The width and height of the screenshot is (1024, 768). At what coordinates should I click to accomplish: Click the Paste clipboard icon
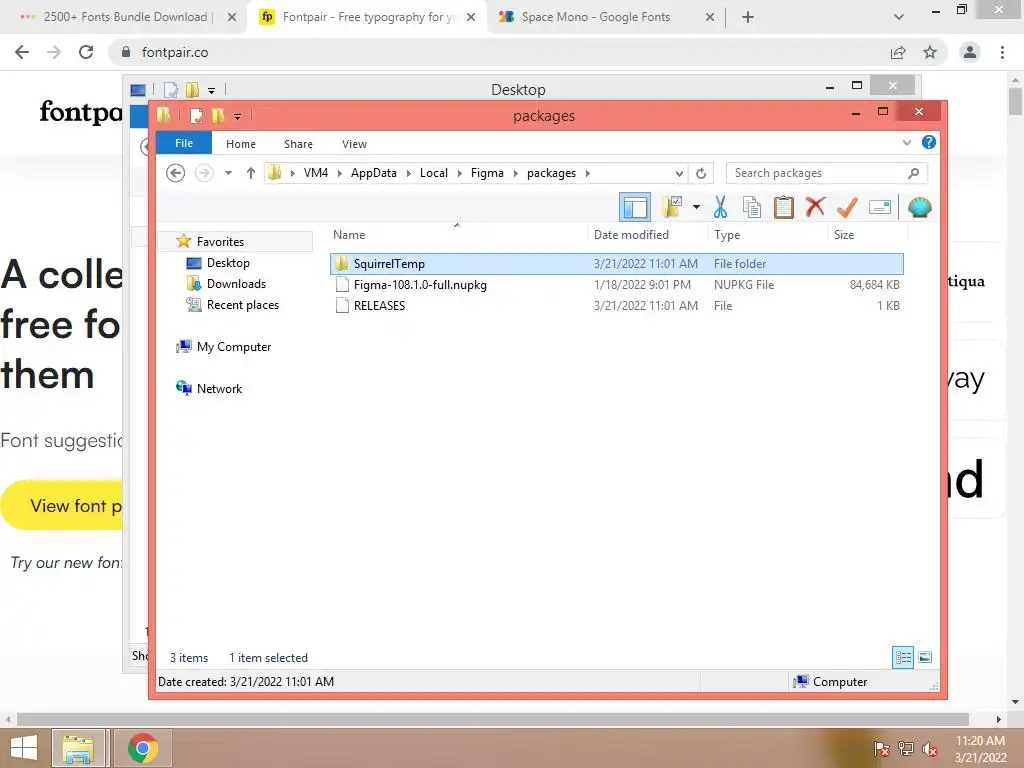tap(783, 207)
